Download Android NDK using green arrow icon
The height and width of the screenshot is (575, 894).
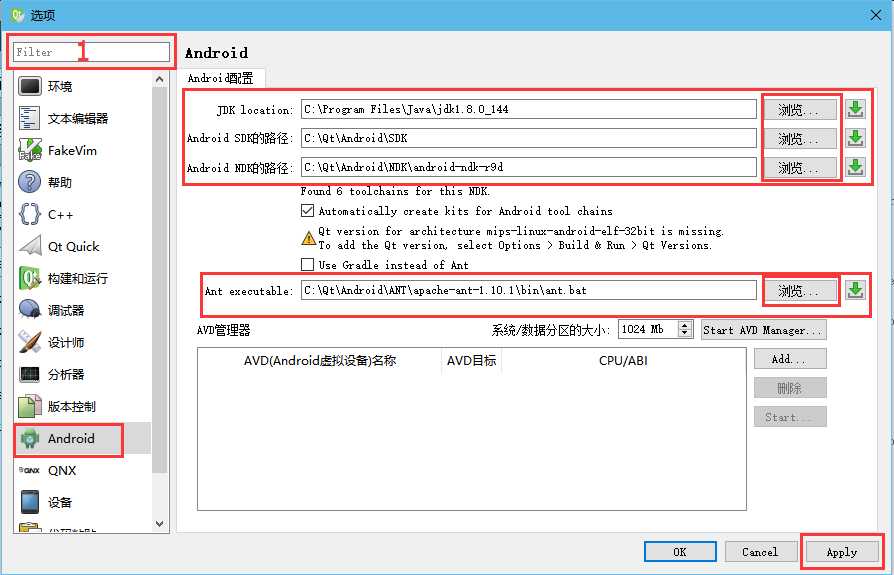tap(855, 167)
